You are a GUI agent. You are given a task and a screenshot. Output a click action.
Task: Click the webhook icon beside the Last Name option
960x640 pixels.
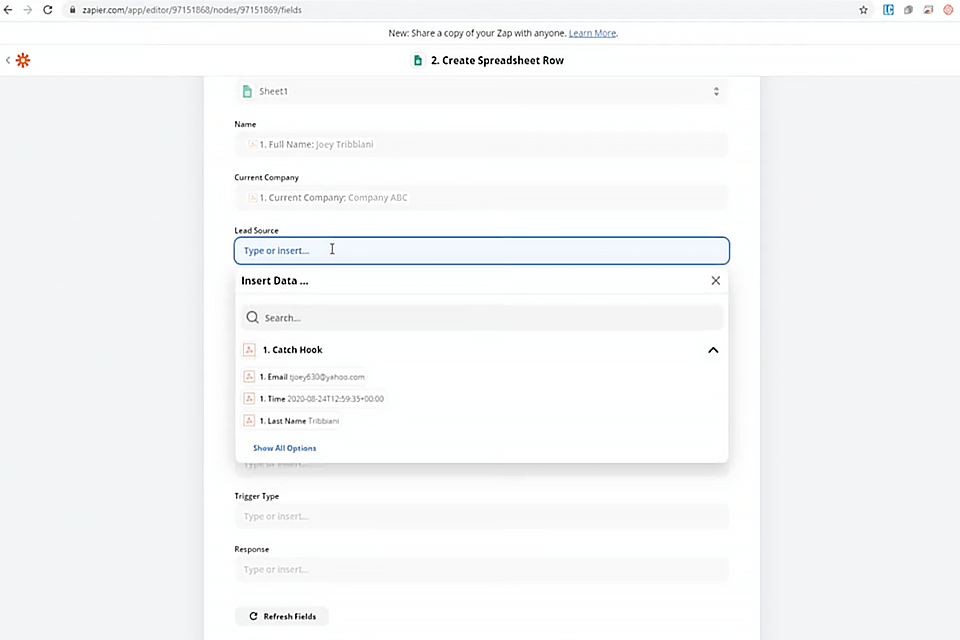pyautogui.click(x=249, y=421)
